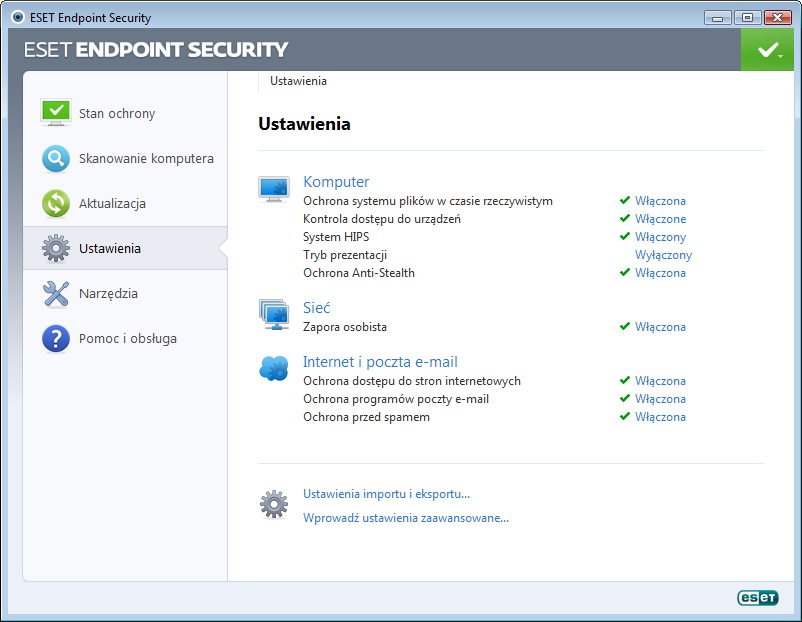Click the Ochrona przed spamem label
802x622 pixels.
coord(366,417)
